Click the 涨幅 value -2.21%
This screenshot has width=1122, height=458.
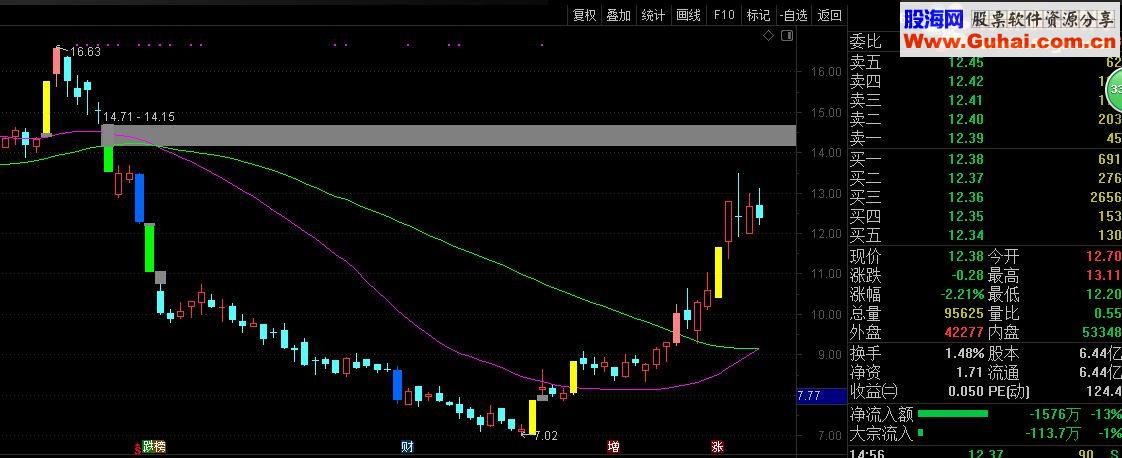(960, 294)
